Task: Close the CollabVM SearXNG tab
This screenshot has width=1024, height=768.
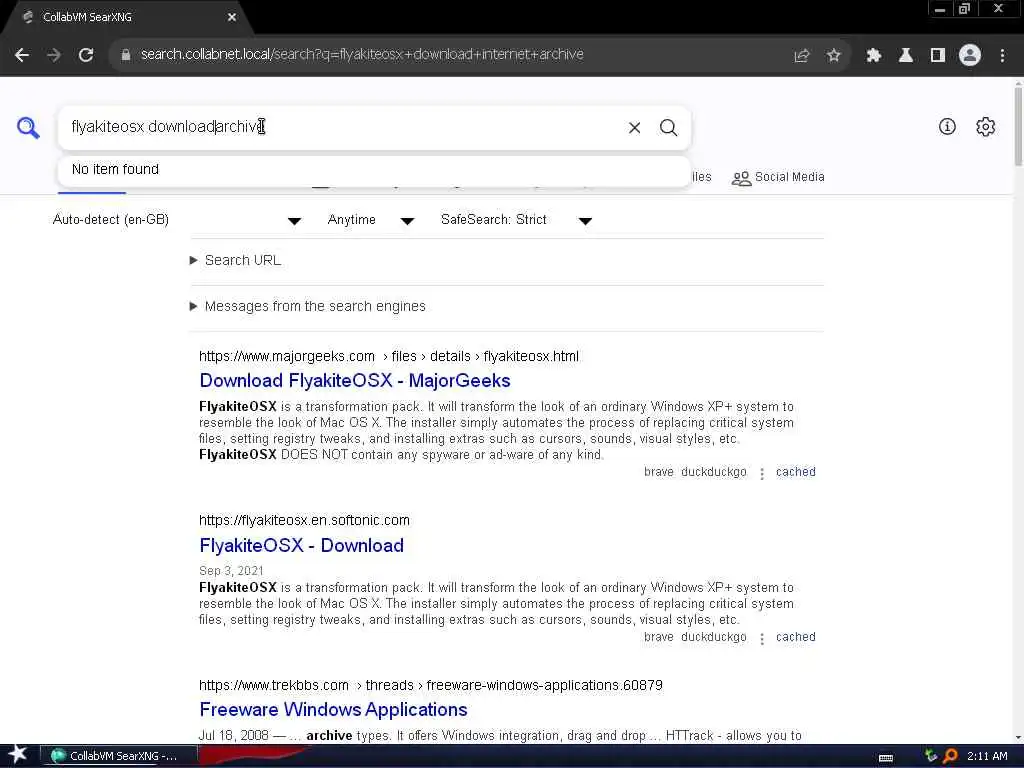Action: pyautogui.click(x=231, y=17)
